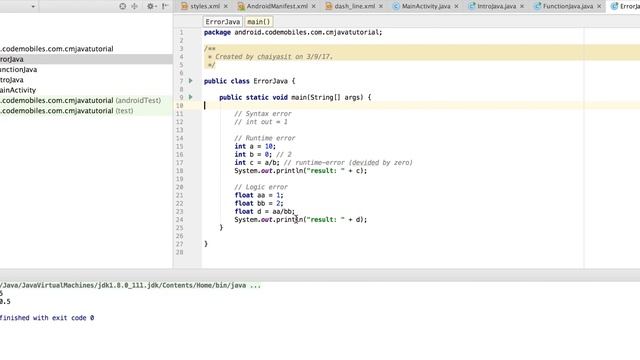Close the dash_line.xml tab
The image size is (640, 360).
(x=380, y=6)
